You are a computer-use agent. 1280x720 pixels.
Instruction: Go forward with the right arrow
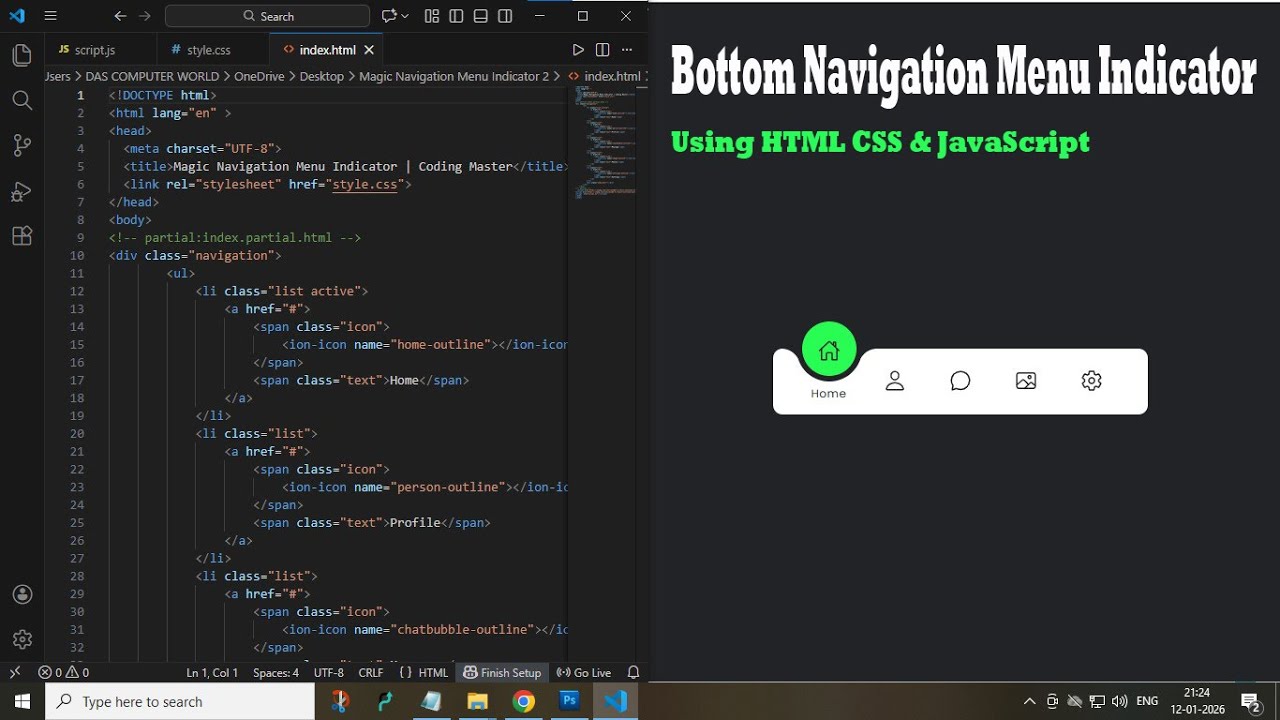[145, 16]
